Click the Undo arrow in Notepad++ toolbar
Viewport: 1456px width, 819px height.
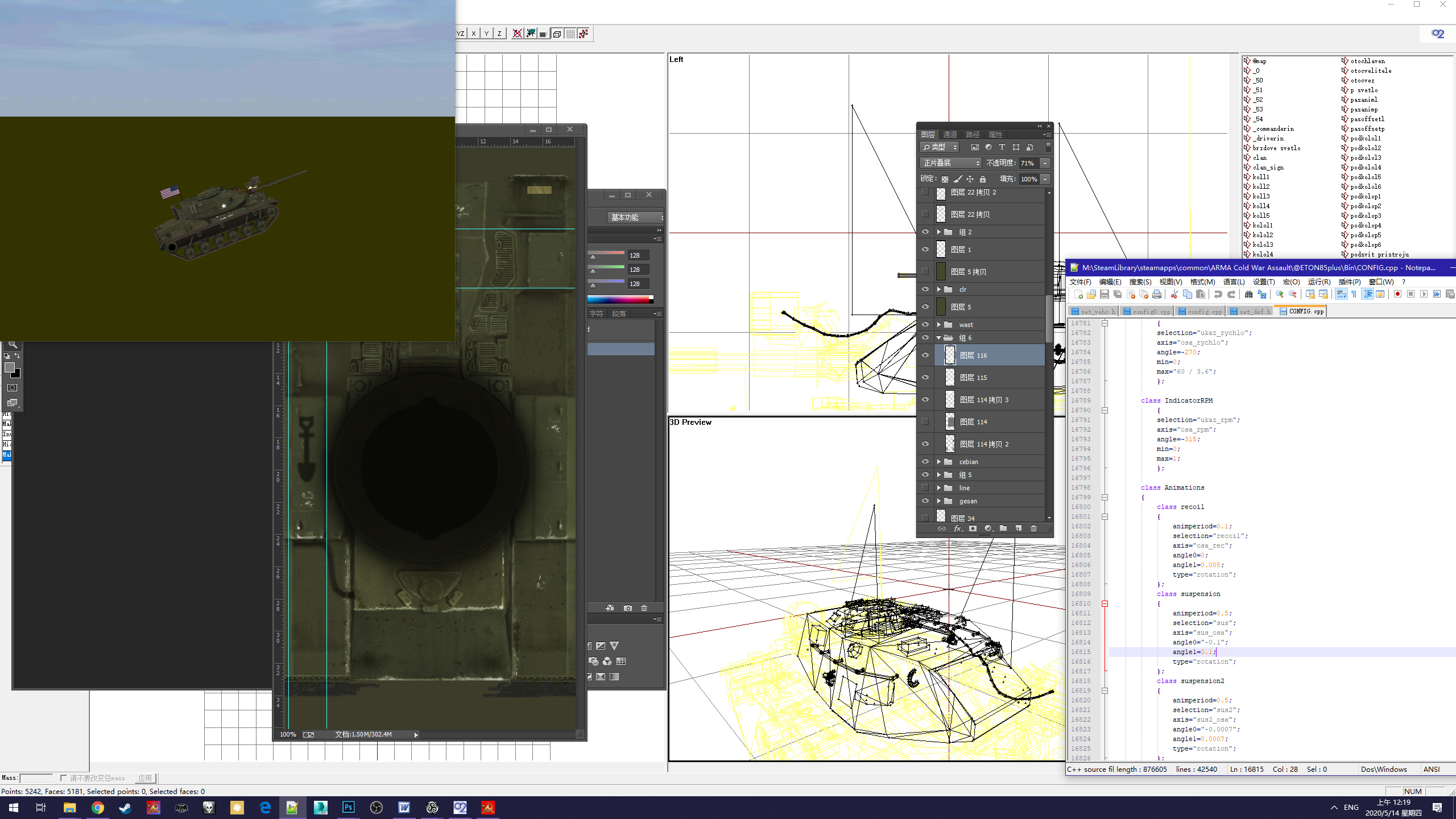[x=1218, y=294]
